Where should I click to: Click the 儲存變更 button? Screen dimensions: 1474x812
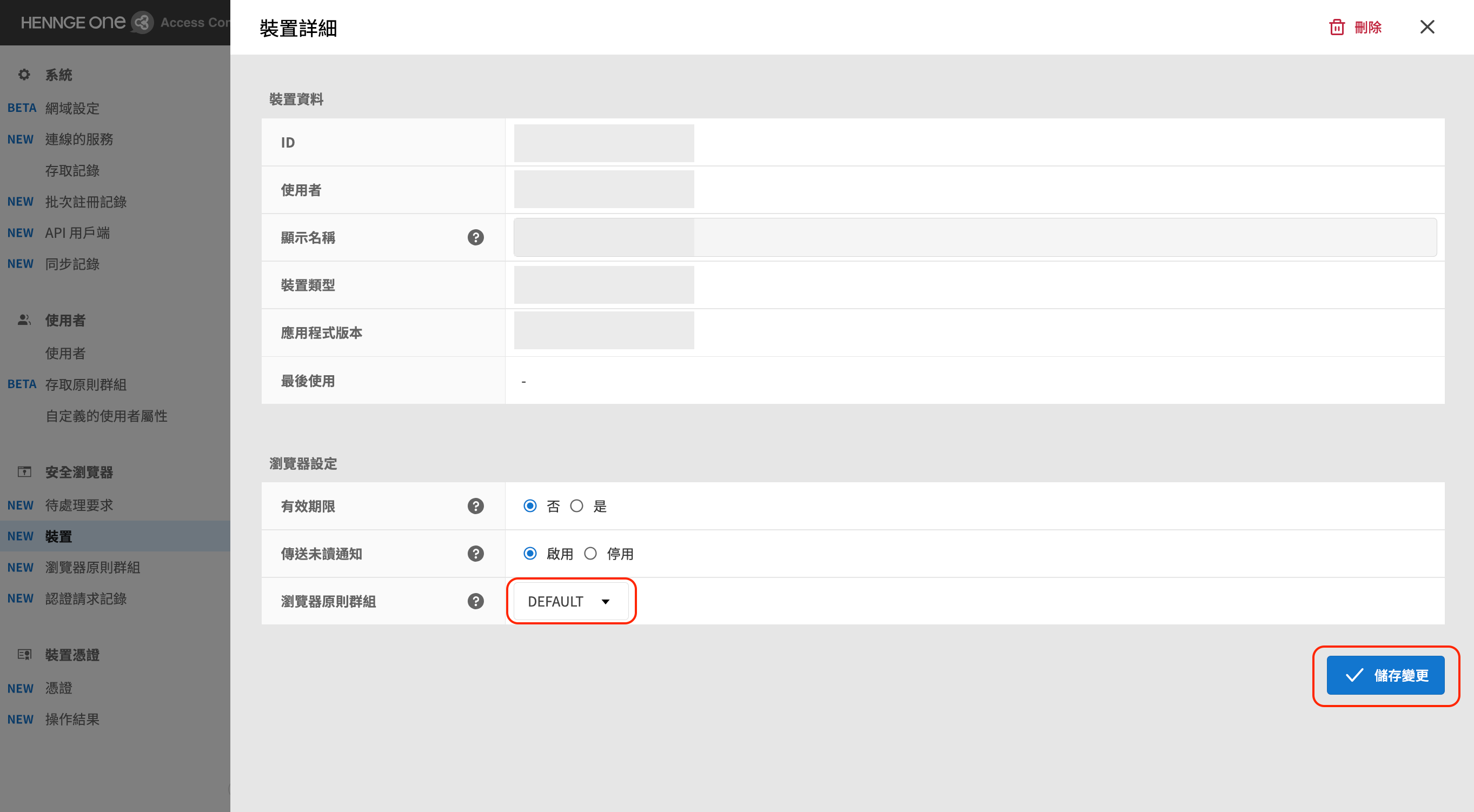click(1385, 675)
